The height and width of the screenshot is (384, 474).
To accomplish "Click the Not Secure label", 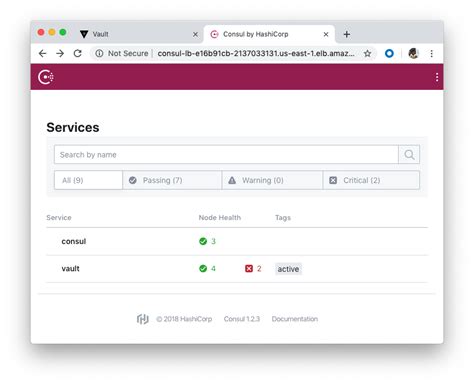I will pyautogui.click(x=128, y=53).
